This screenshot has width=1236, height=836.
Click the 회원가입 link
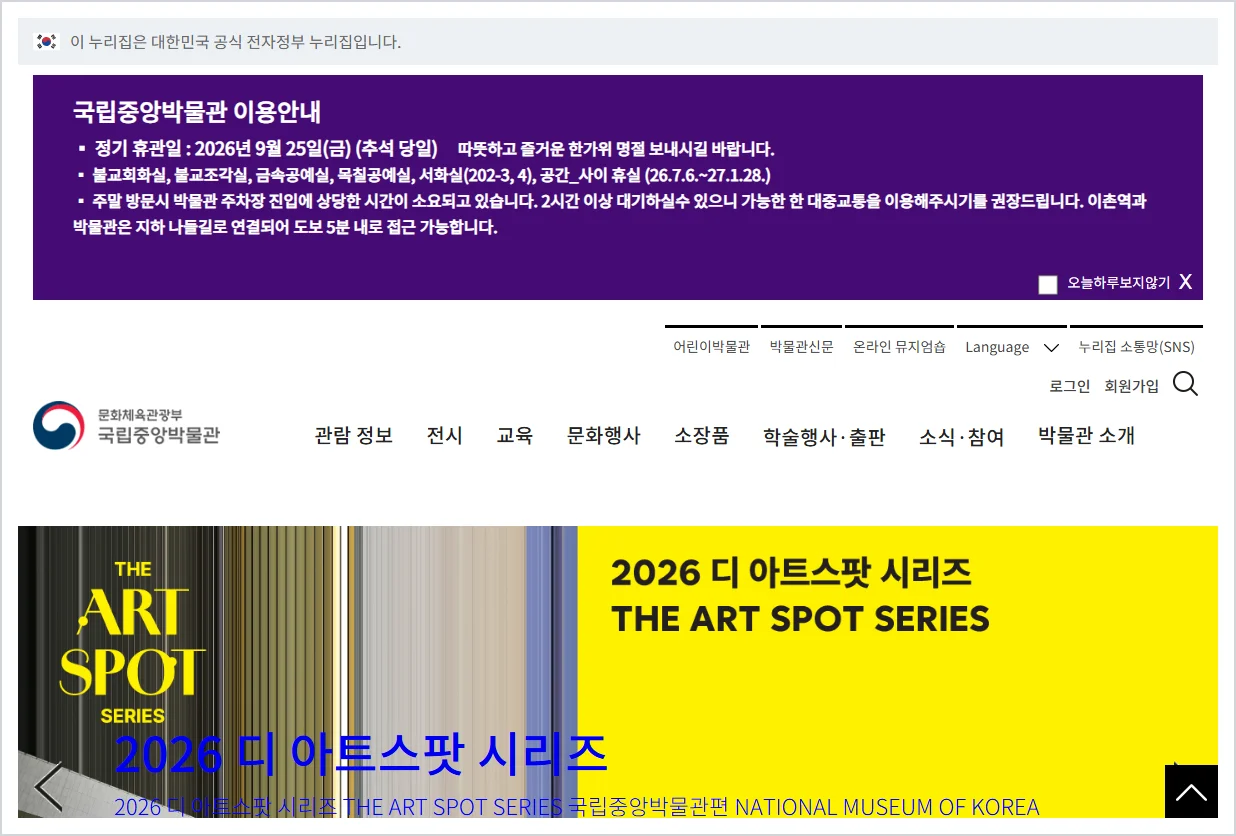[x=1131, y=386]
